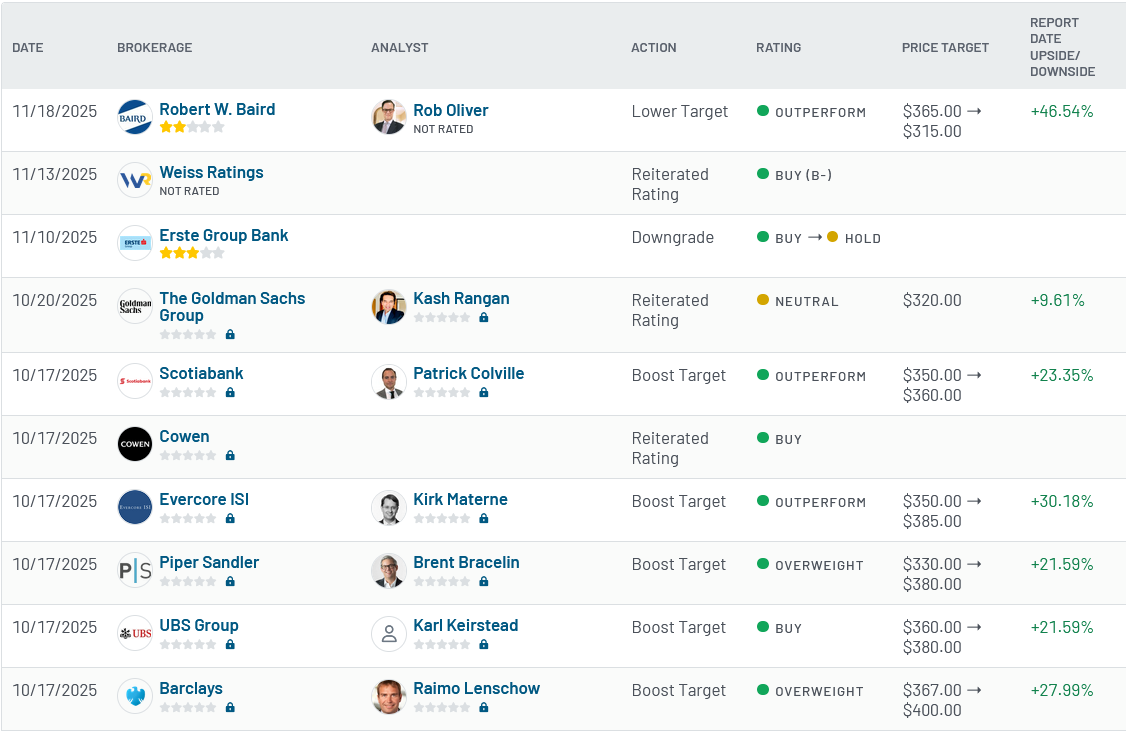1126x731 pixels.
Task: Open analyst Brent Bracelin's profile link
Action: coord(466,562)
